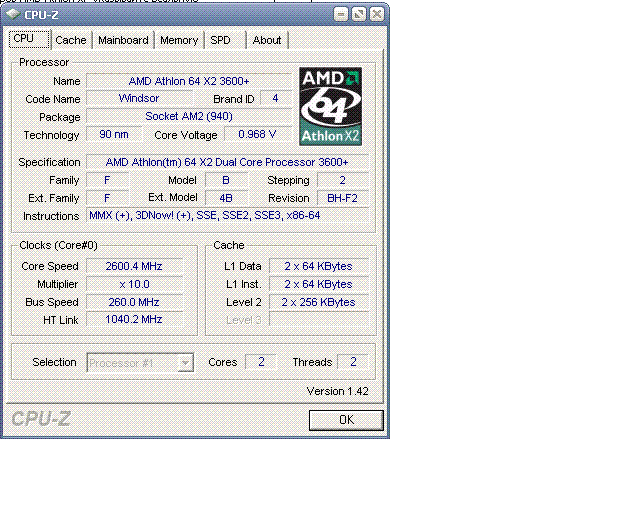Image resolution: width=640 pixels, height=512 pixels.
Task: Click the HT Link value 1040.2 MHz
Action: pyautogui.click(x=134, y=319)
